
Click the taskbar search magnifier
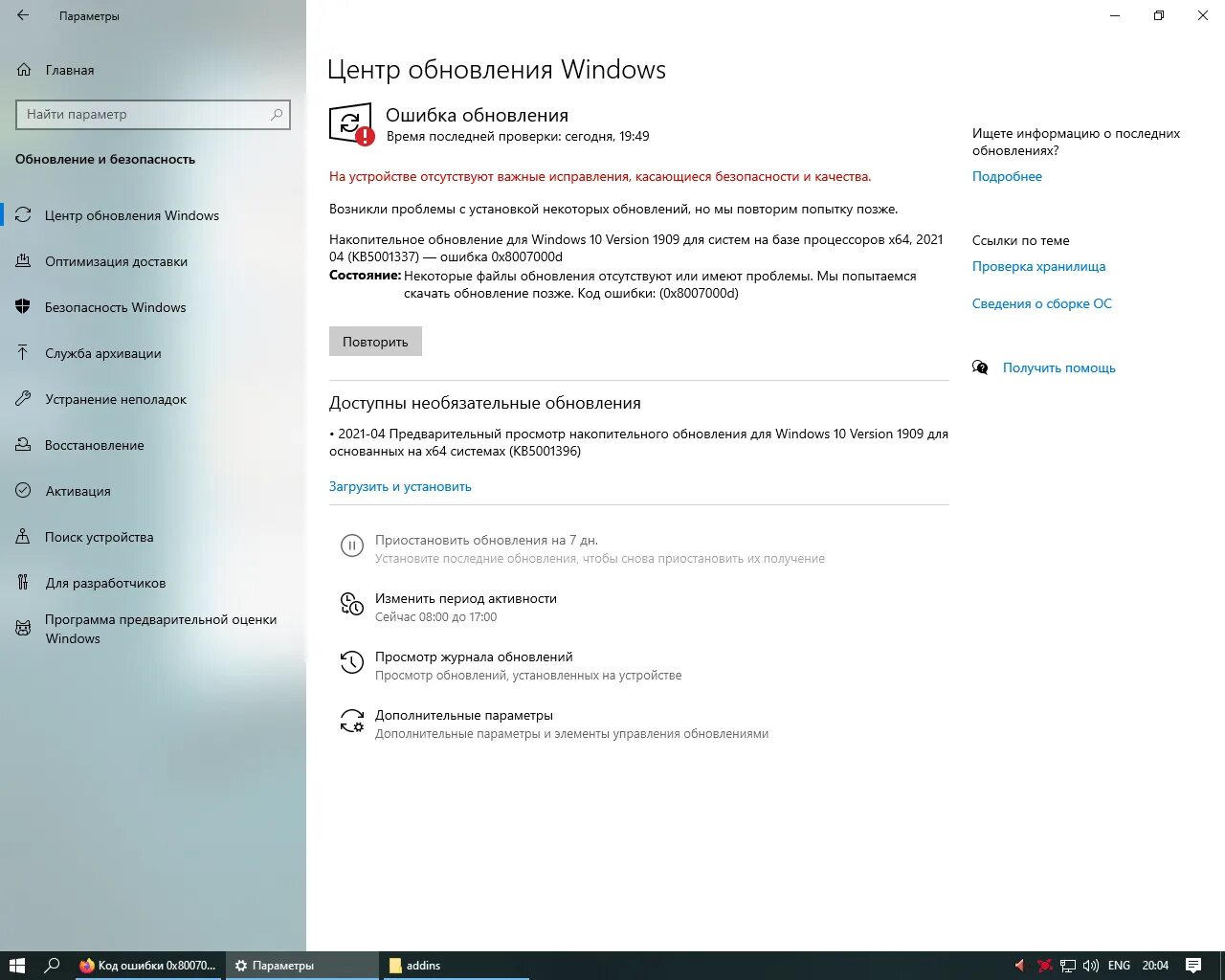point(53,966)
